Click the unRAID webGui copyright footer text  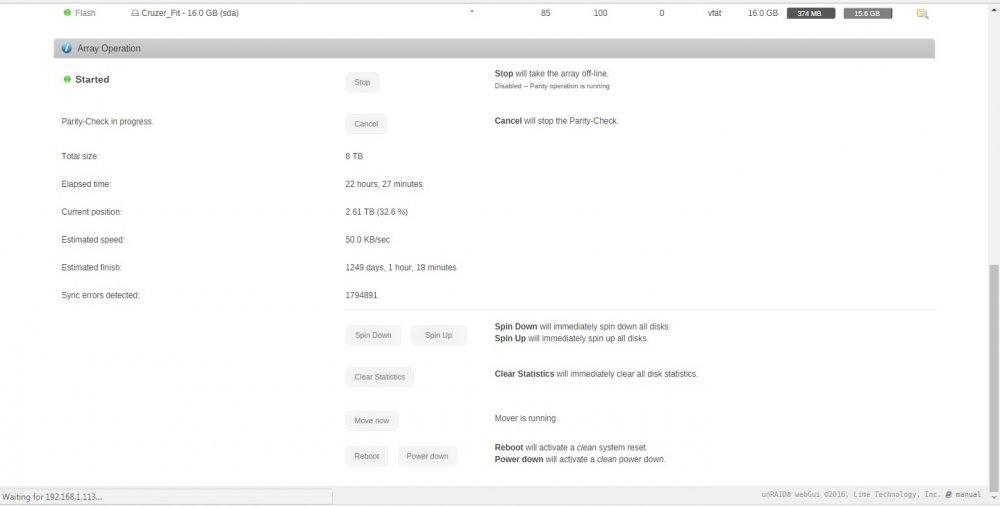(851, 495)
